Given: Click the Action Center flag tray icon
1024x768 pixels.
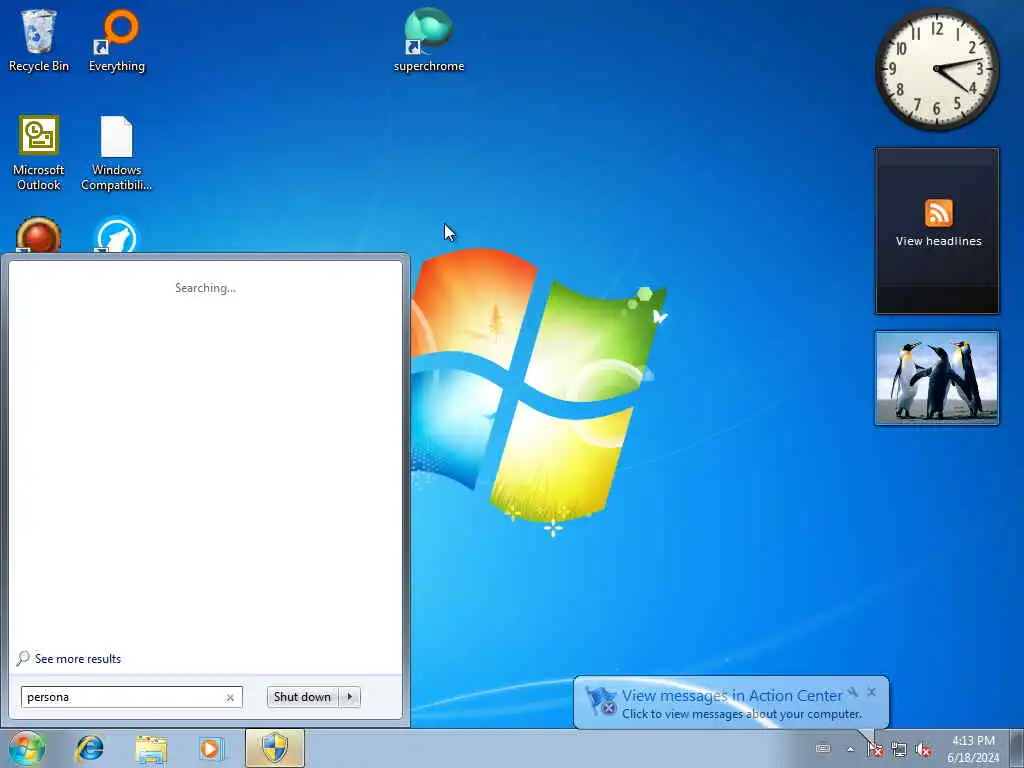Looking at the screenshot, I should point(875,749).
